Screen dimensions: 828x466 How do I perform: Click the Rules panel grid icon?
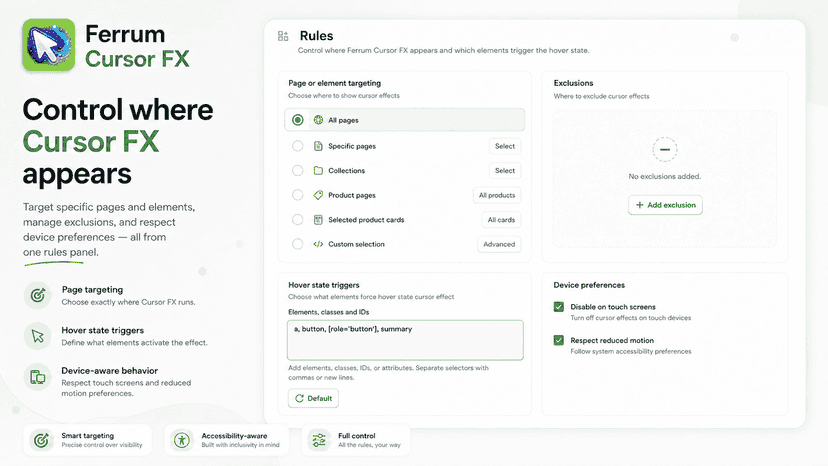[x=283, y=36]
